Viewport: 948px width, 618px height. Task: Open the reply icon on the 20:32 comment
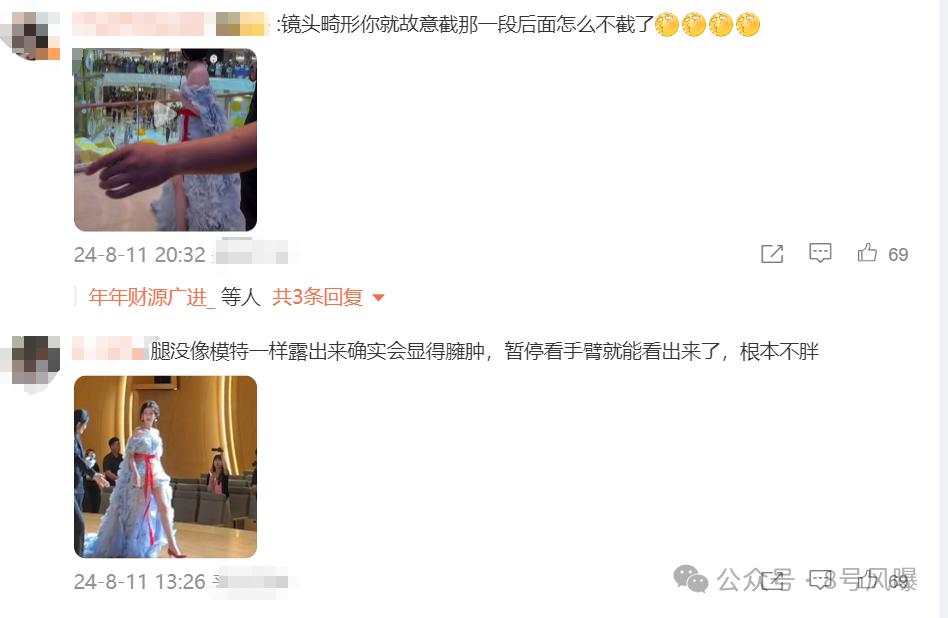[x=820, y=253]
